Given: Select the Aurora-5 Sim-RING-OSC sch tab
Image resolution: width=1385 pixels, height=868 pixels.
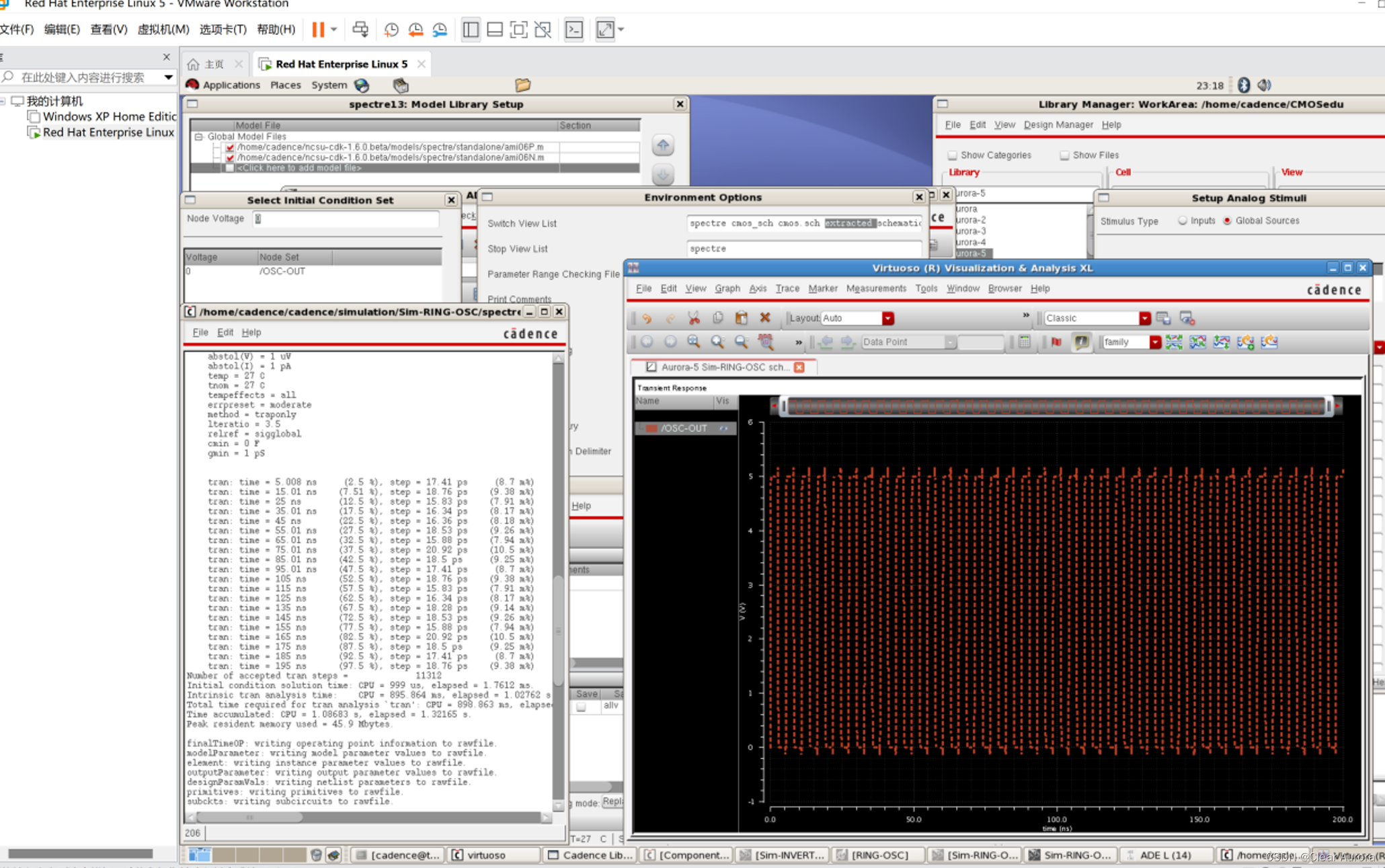Looking at the screenshot, I should click(725, 367).
